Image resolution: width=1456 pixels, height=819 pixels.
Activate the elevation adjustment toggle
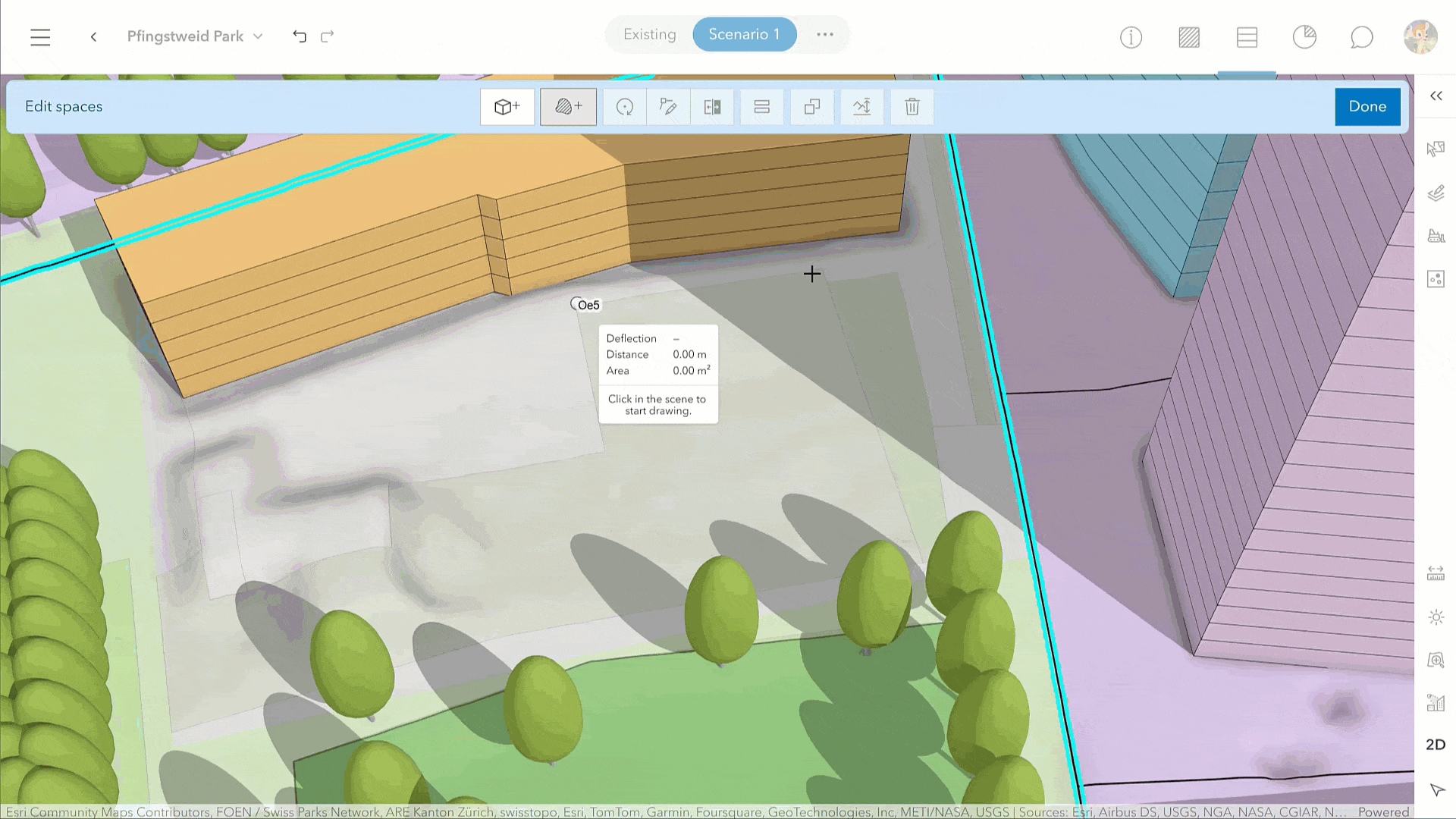pos(861,107)
